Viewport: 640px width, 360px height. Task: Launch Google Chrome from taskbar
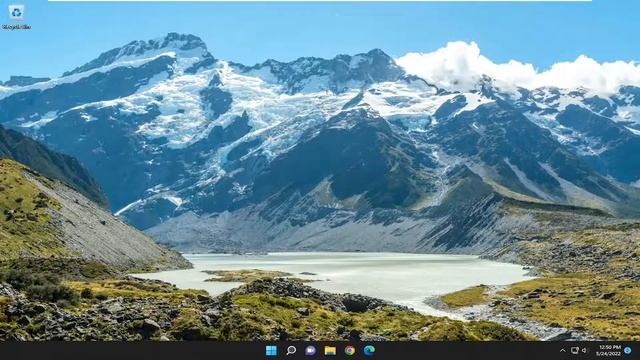[x=349, y=350]
